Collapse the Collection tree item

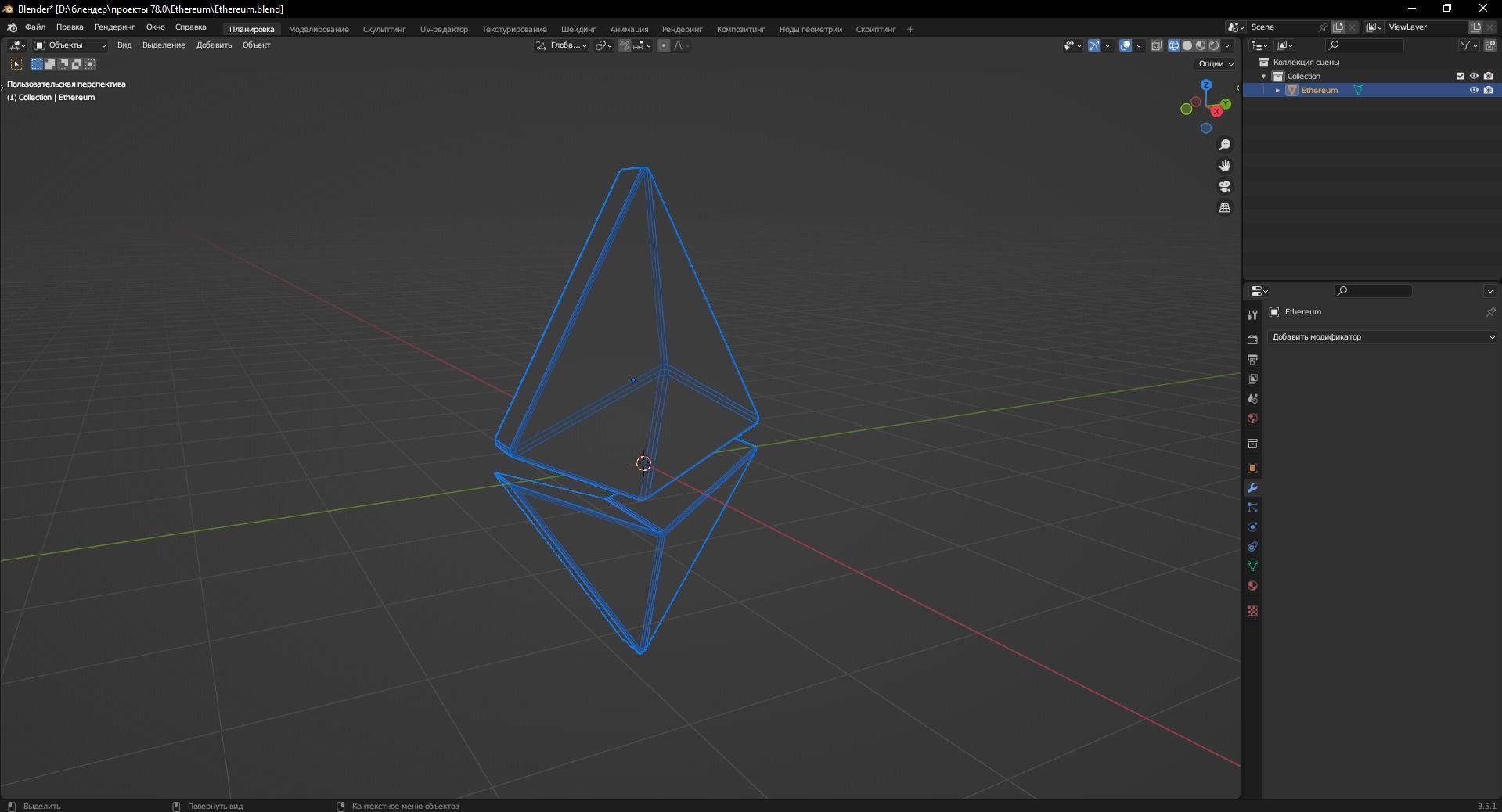coord(1264,76)
